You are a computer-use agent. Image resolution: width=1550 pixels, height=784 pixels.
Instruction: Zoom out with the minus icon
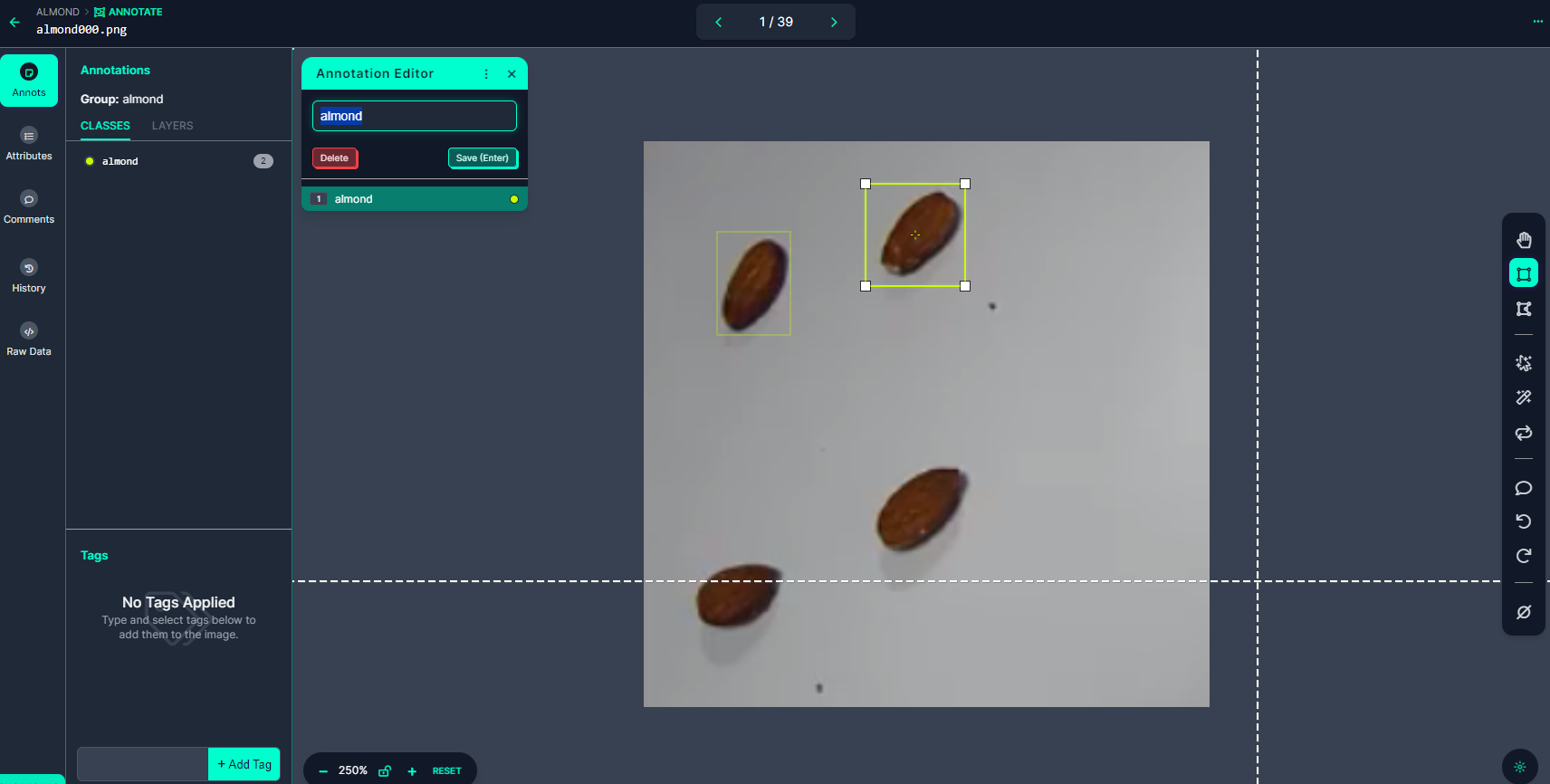323,771
